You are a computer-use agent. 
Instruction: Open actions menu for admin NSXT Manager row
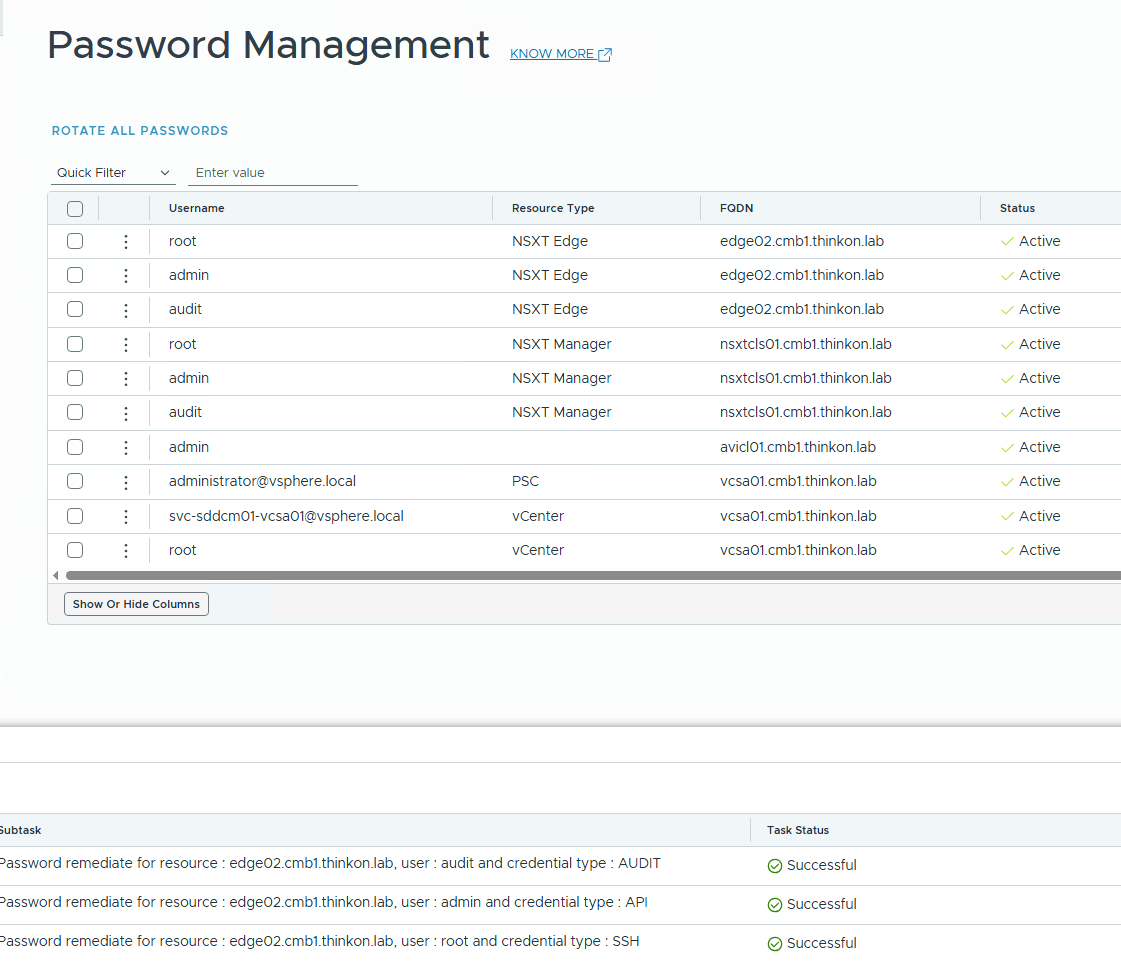(x=126, y=378)
